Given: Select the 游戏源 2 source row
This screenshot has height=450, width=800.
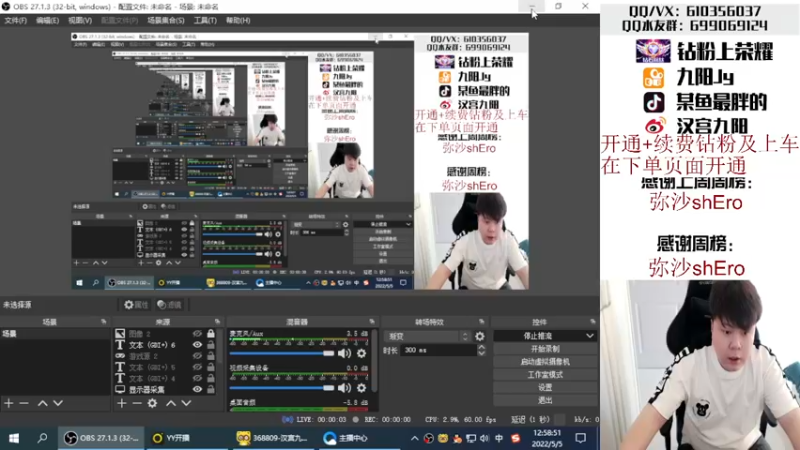Looking at the screenshot, I should click(x=165, y=356).
